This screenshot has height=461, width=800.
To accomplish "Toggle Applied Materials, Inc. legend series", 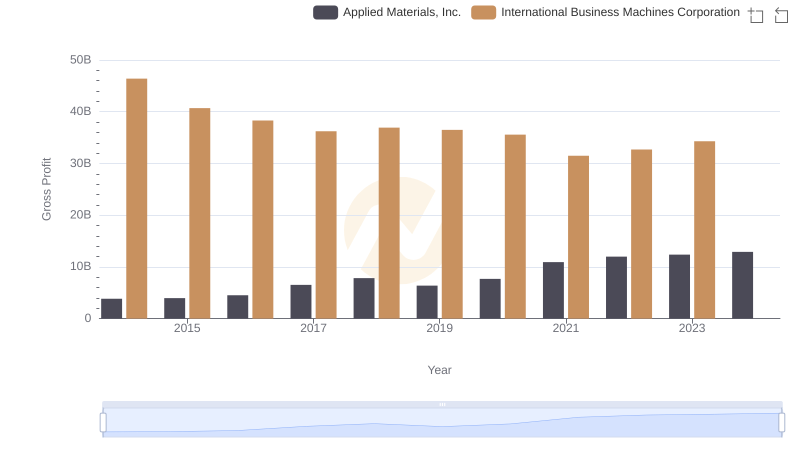I will tap(387, 12).
